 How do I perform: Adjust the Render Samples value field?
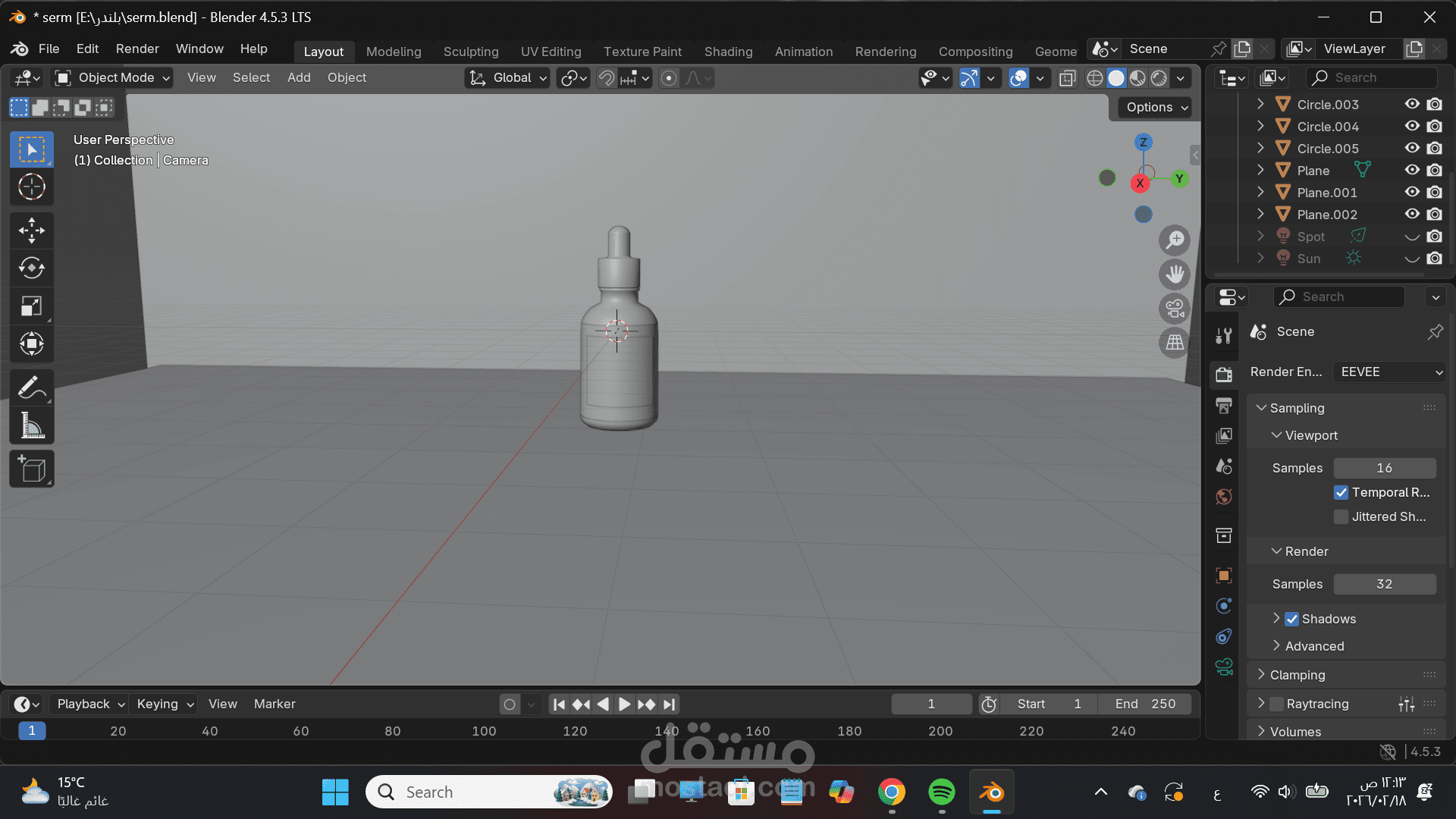coord(1384,585)
